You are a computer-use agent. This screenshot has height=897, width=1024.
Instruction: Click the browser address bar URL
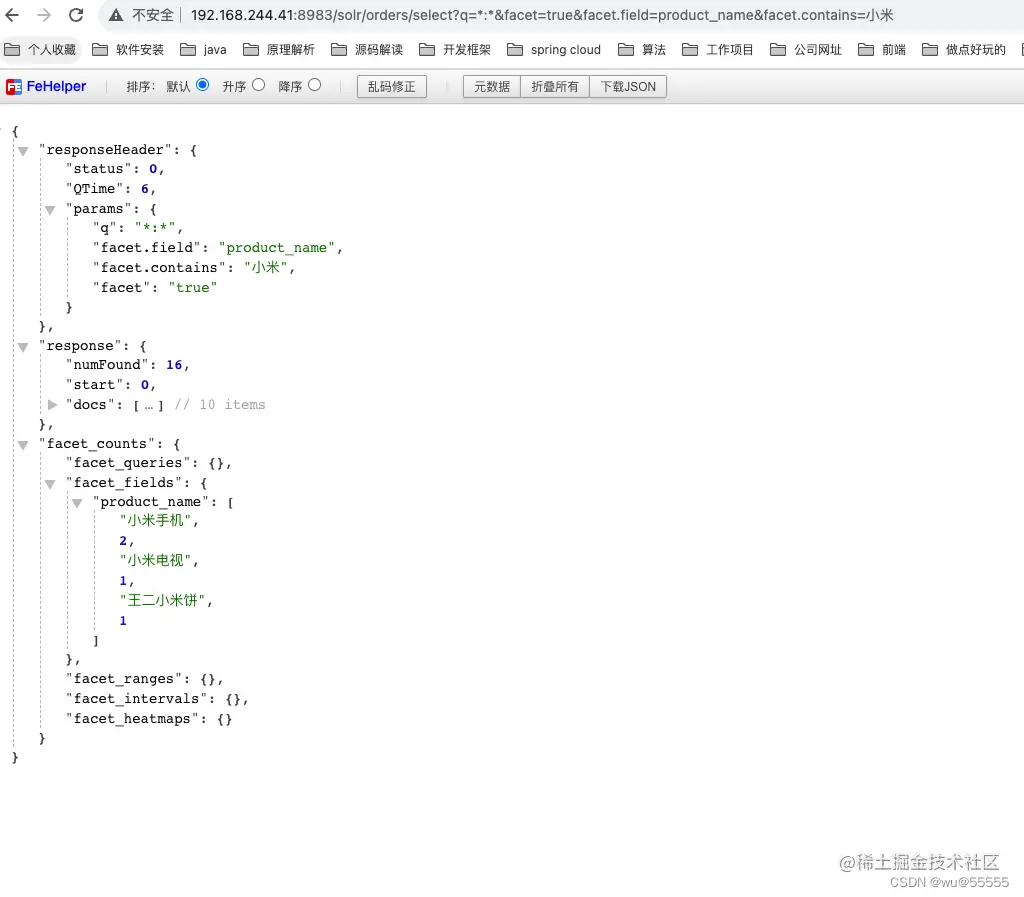(x=542, y=15)
